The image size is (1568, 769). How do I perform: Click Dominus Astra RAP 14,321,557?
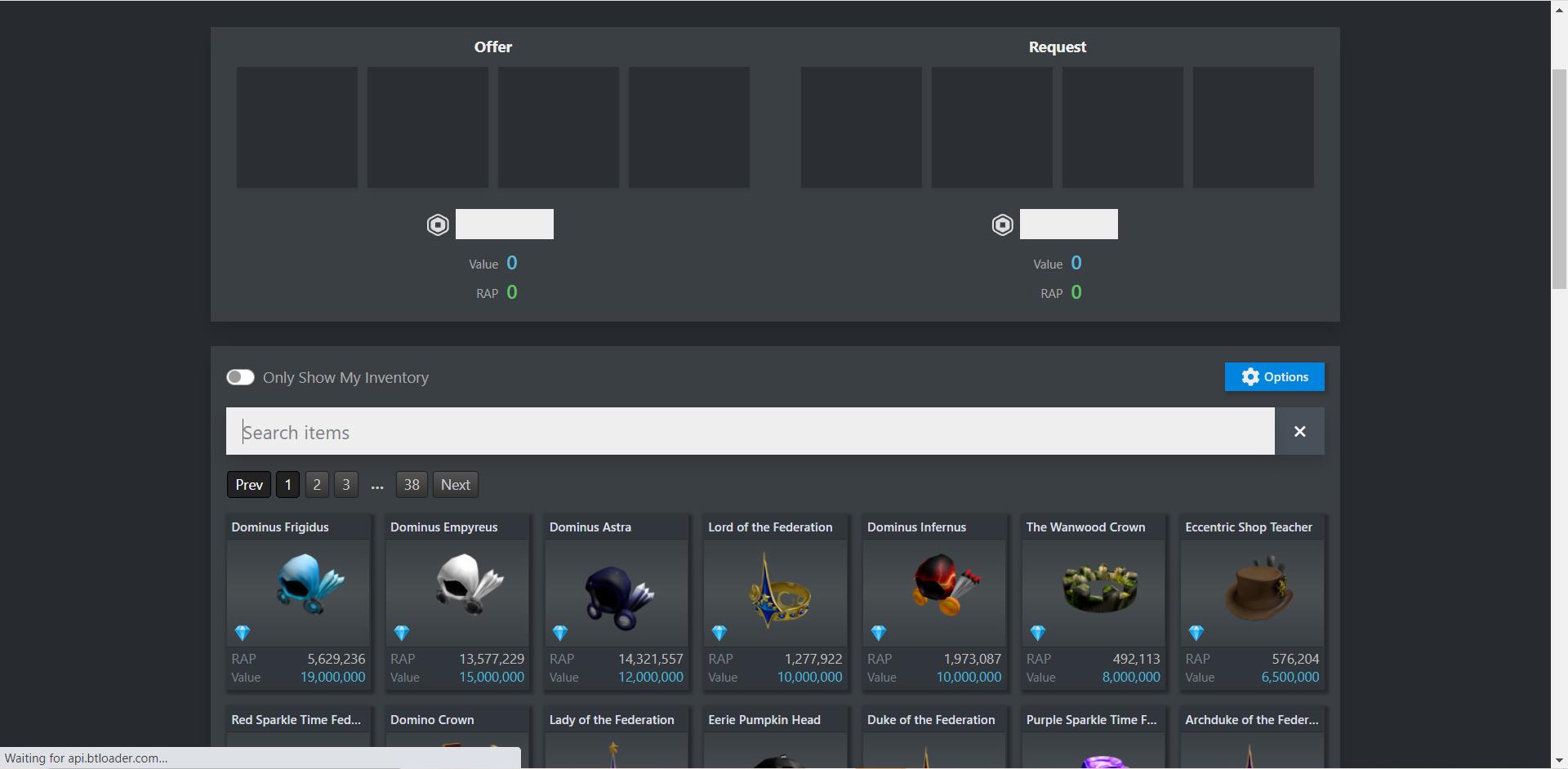tap(650, 659)
